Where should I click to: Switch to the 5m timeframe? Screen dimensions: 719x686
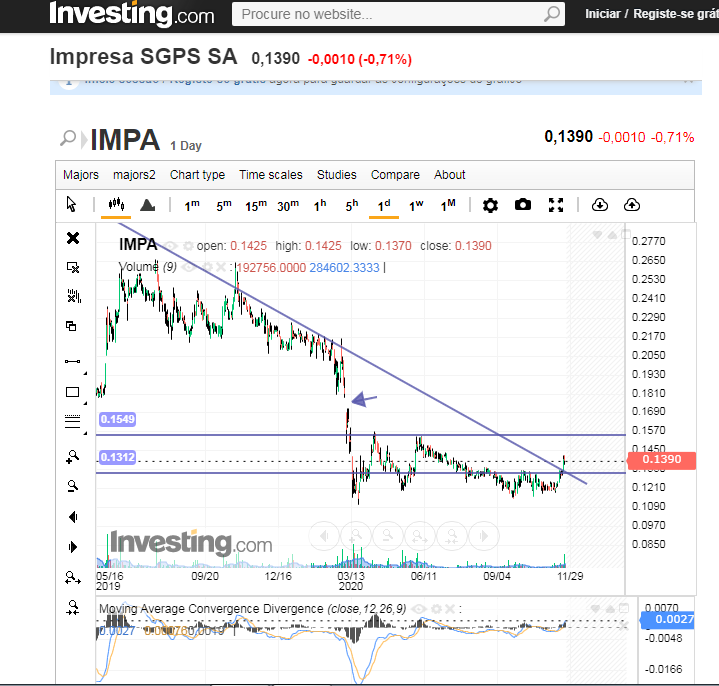(x=224, y=205)
